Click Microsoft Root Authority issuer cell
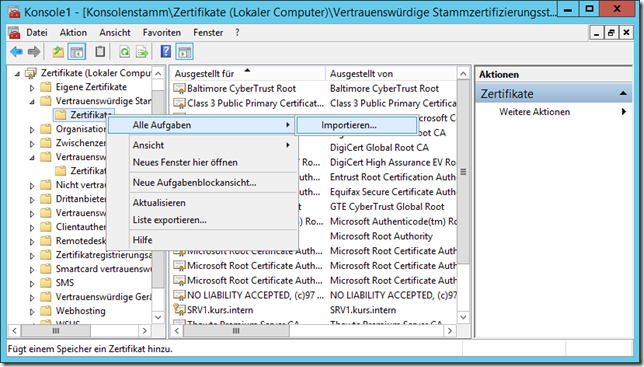The image size is (644, 367). (381, 236)
